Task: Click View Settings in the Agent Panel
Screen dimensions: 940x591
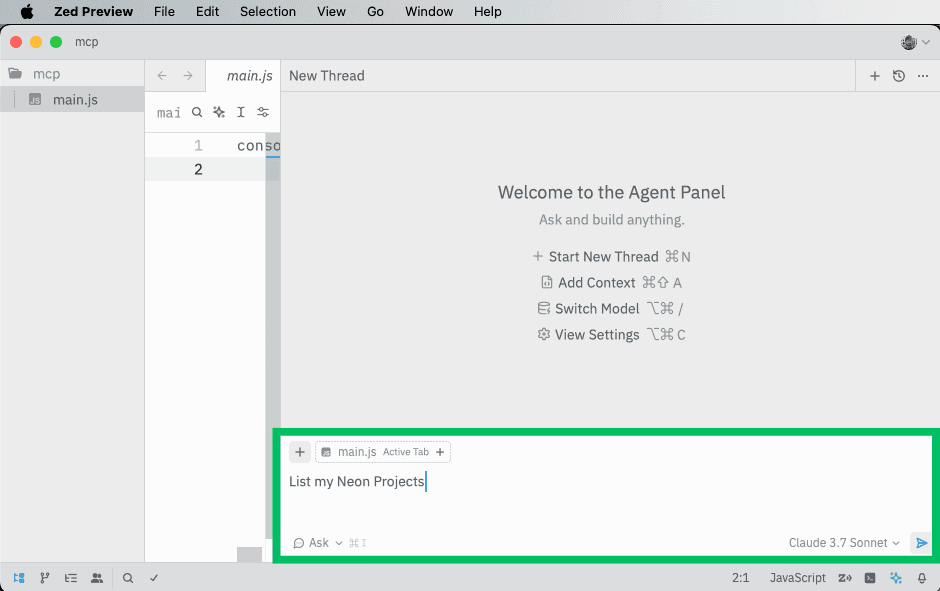Action: [596, 335]
